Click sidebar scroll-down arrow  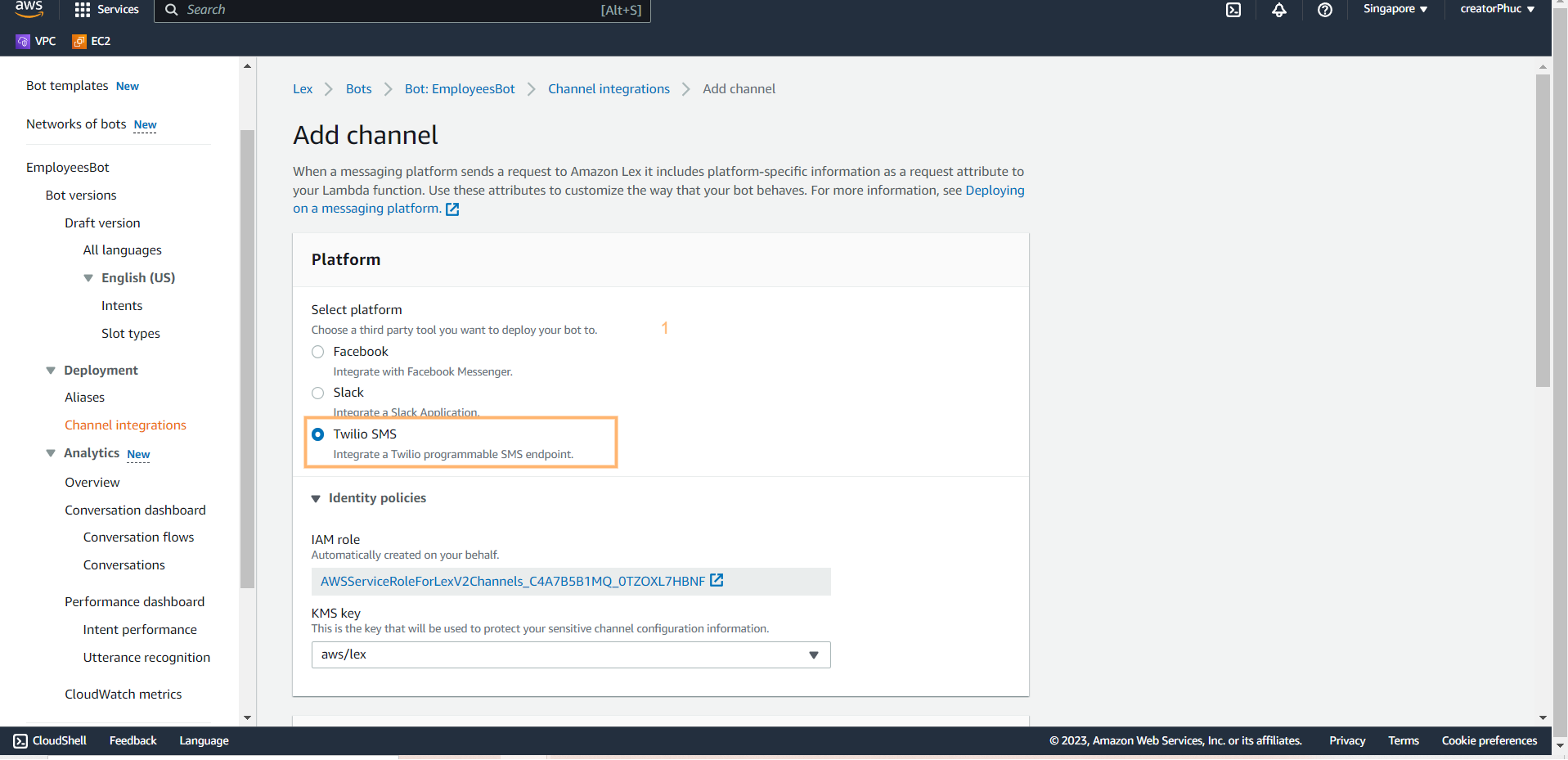tap(248, 717)
